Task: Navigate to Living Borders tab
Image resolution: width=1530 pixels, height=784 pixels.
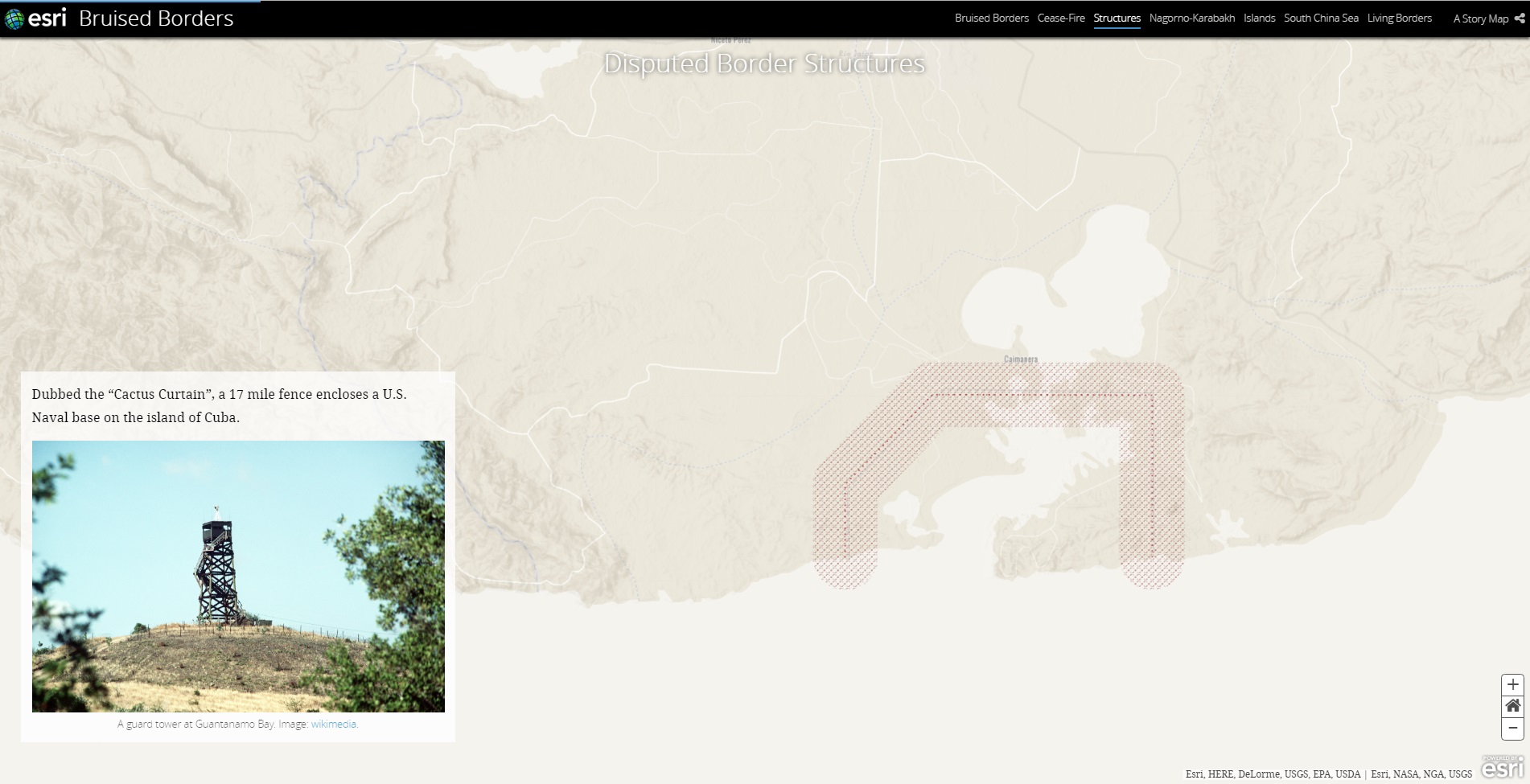Action: (1399, 18)
